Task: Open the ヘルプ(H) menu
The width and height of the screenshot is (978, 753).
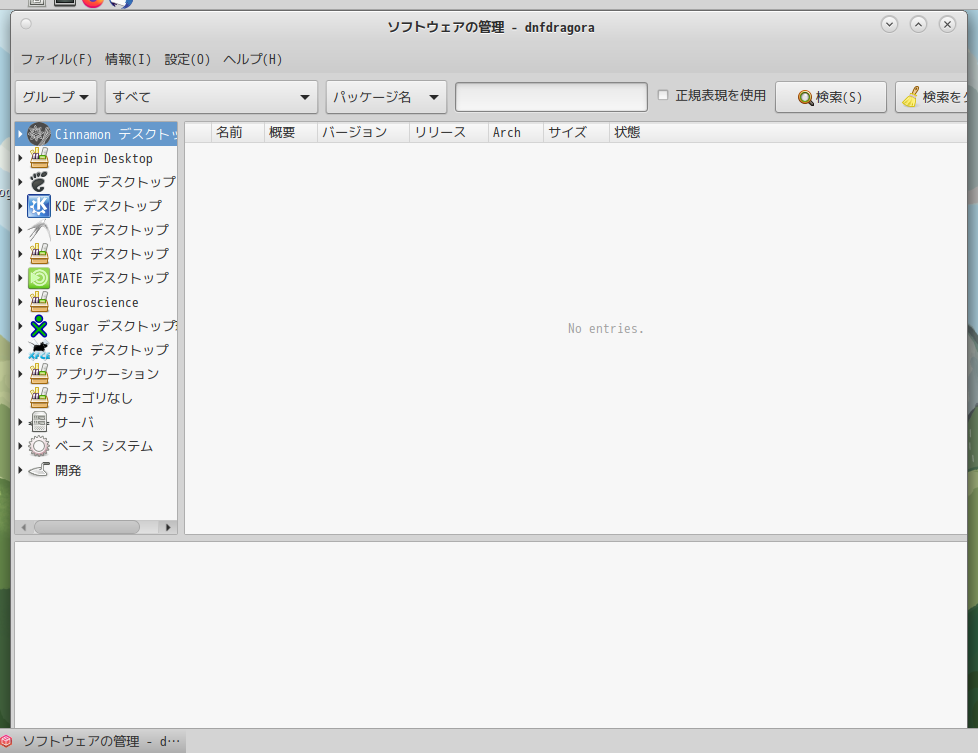Action: pos(253,59)
